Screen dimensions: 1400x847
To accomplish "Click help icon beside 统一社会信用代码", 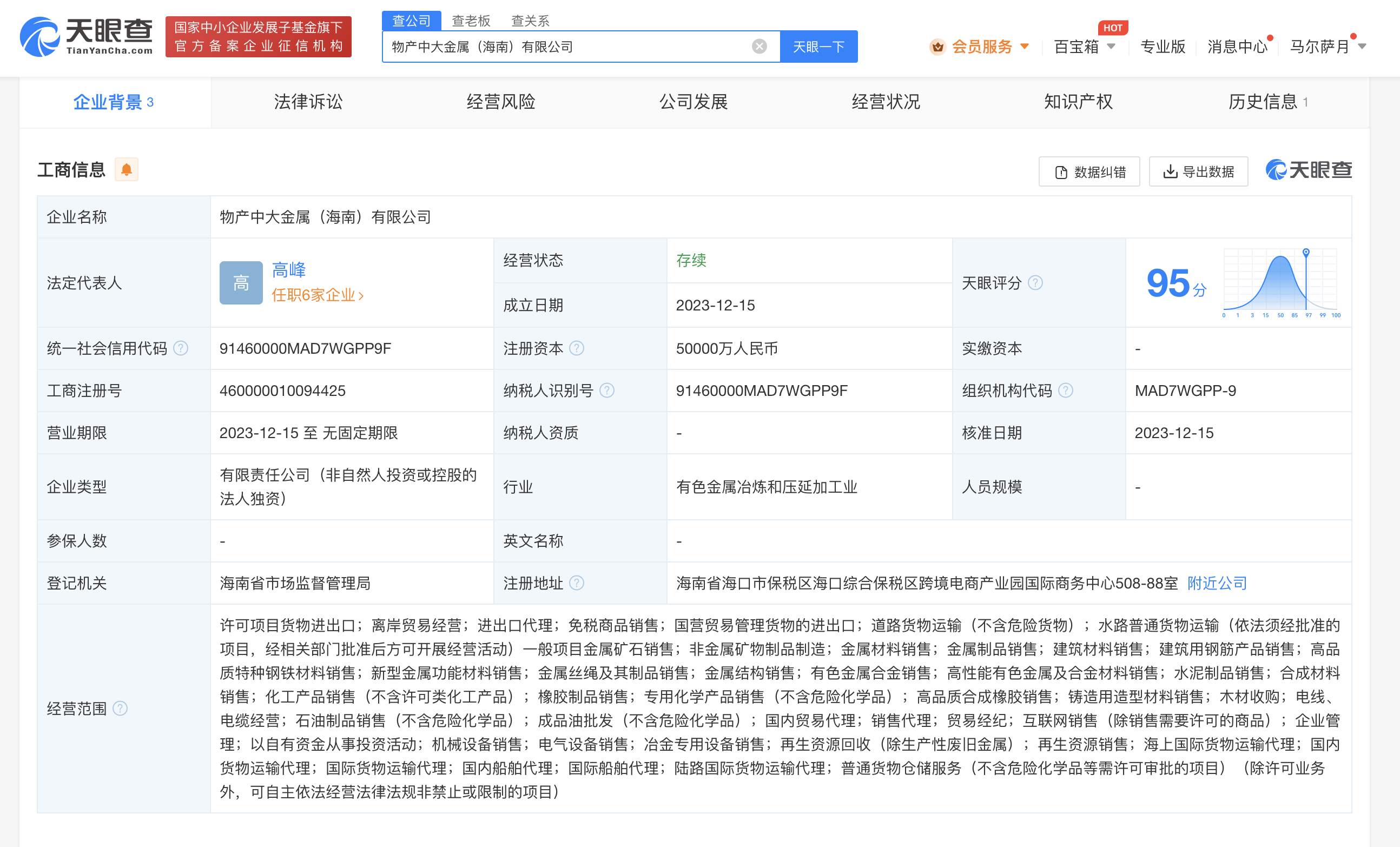I will tap(181, 348).
